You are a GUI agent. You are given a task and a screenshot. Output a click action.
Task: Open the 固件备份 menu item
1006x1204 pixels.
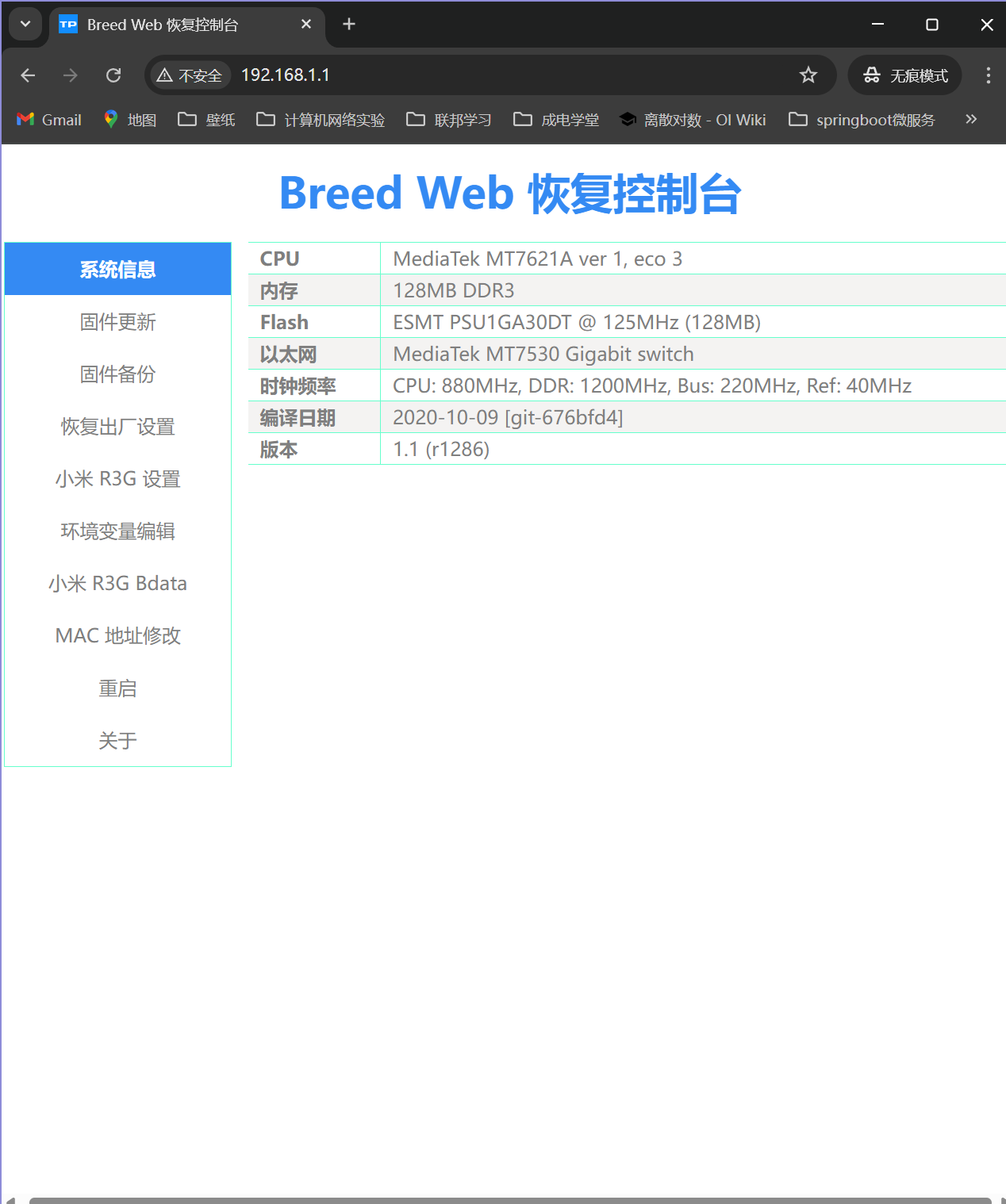pos(117,374)
